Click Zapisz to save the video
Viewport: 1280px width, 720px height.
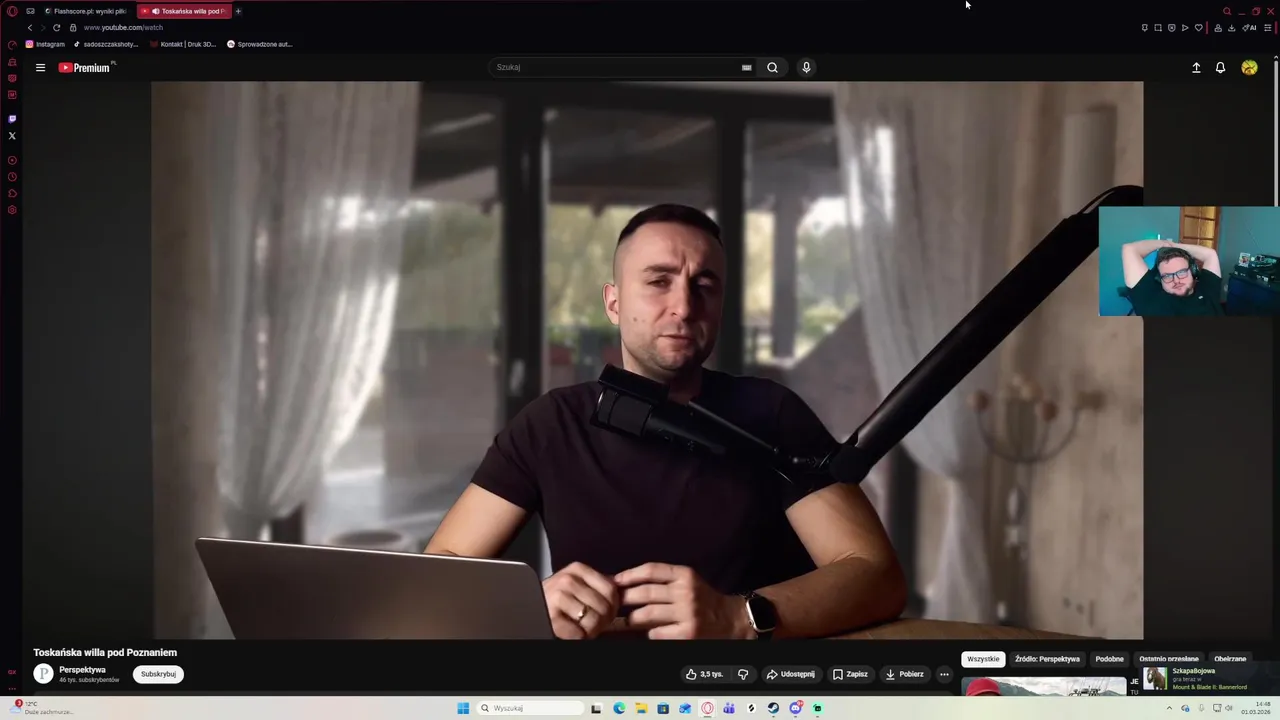click(x=850, y=674)
